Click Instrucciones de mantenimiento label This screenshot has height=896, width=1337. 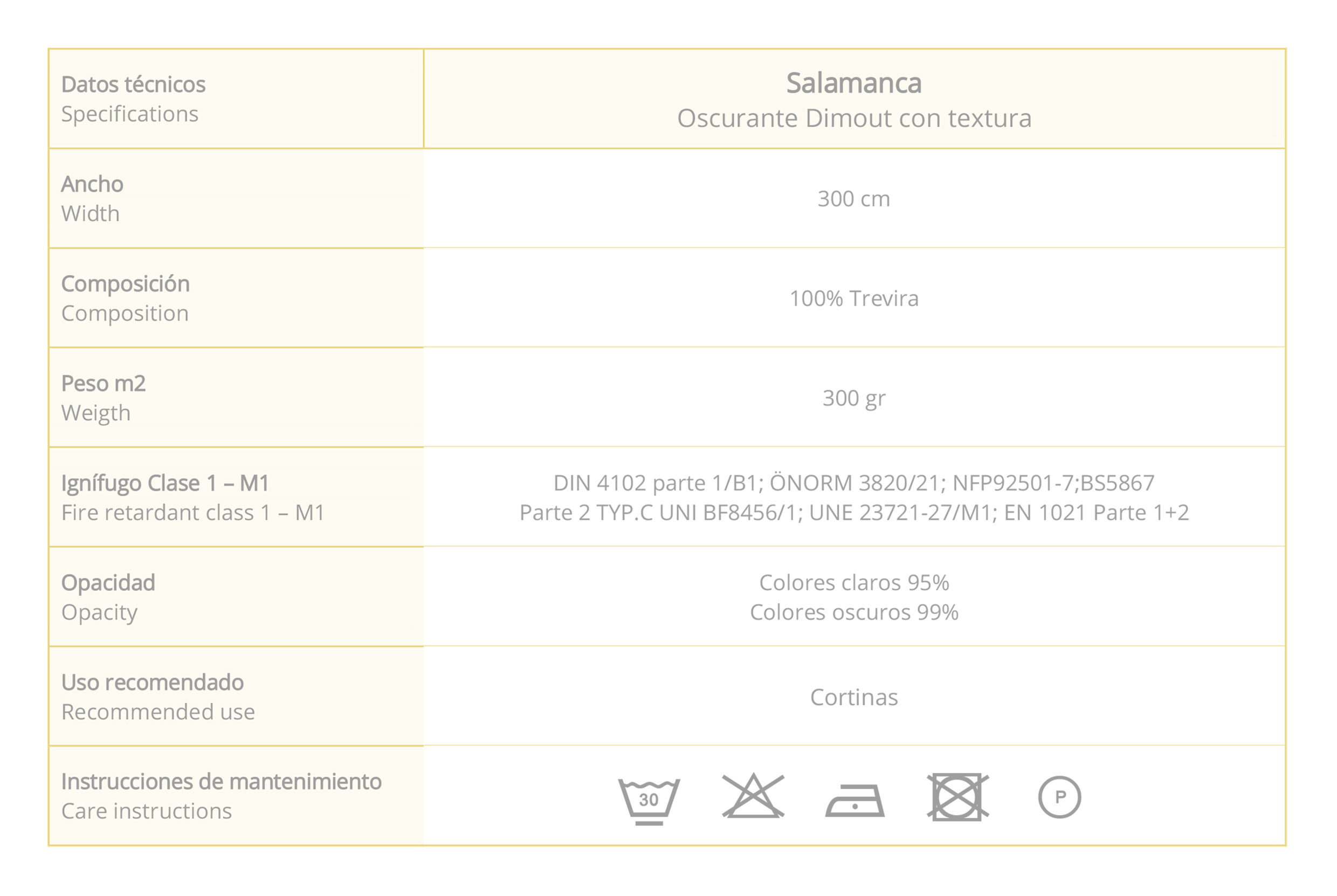221,782
